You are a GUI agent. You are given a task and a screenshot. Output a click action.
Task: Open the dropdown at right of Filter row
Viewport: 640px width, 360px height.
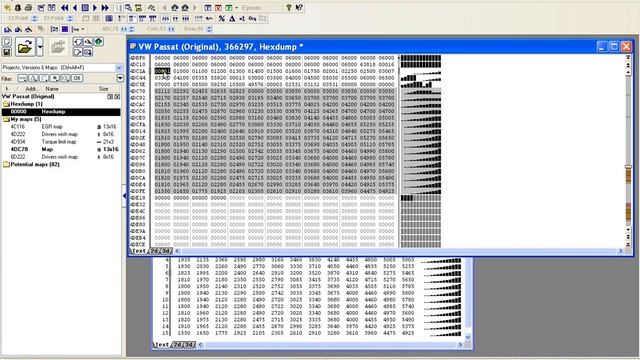[120, 78]
